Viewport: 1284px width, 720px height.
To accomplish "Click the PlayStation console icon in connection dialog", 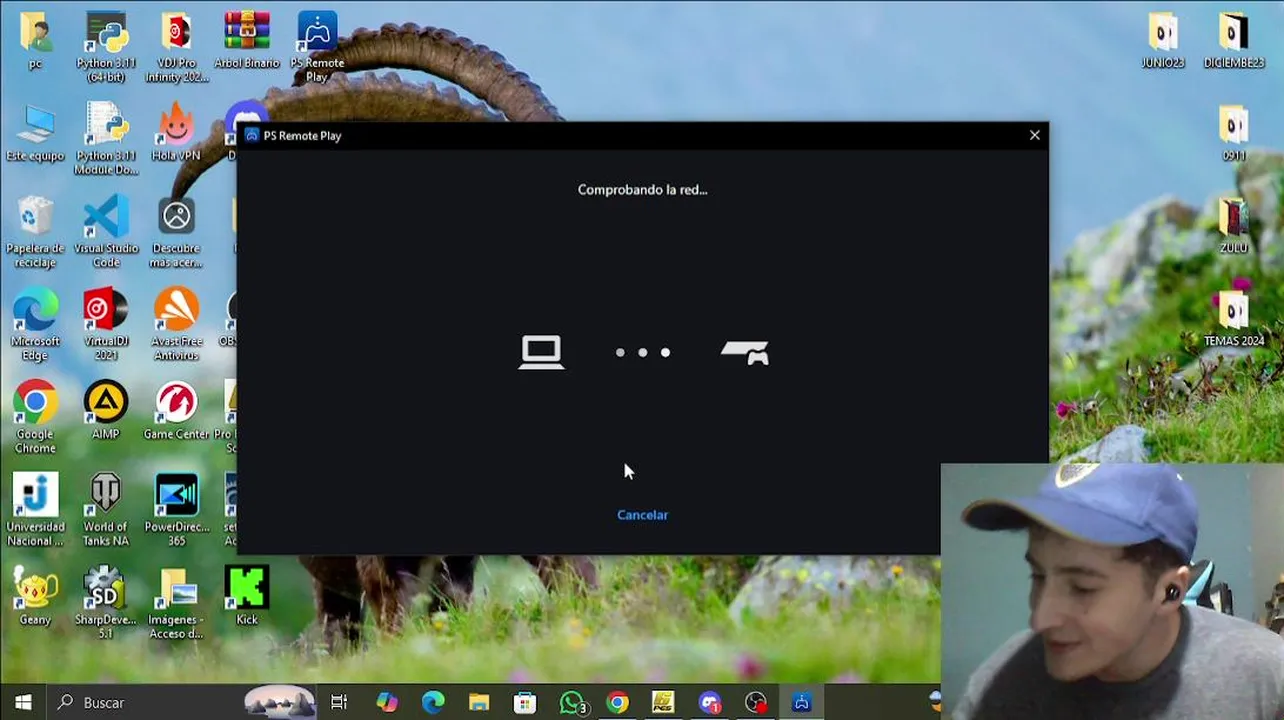I will [x=745, y=352].
